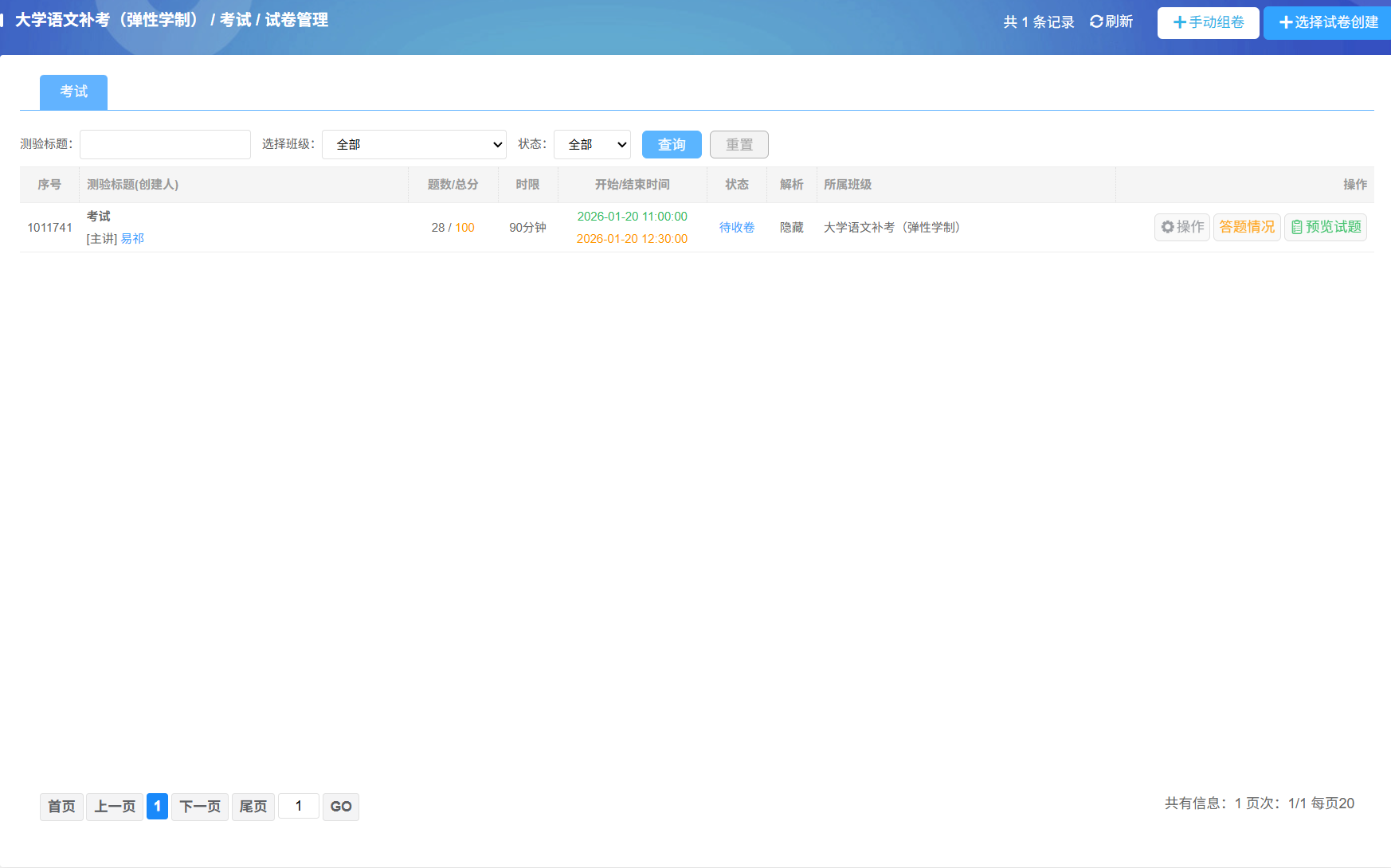Click the 测验标题 input field
Screen dimensions: 1391x868
(165, 144)
